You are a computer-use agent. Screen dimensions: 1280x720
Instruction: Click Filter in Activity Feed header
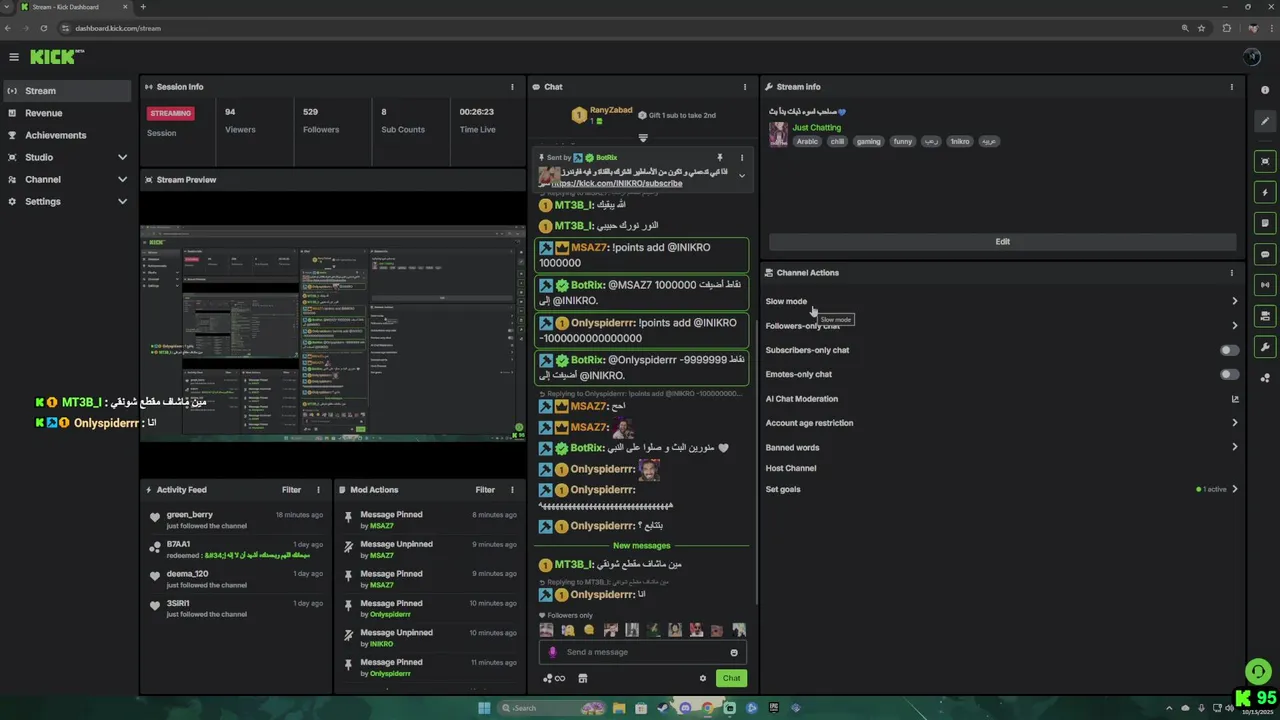291,490
